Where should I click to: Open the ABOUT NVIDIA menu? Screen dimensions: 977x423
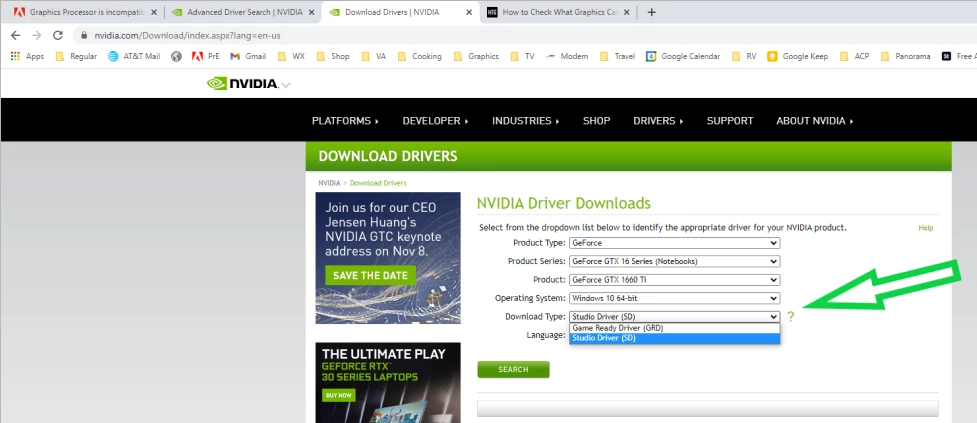[x=814, y=121]
